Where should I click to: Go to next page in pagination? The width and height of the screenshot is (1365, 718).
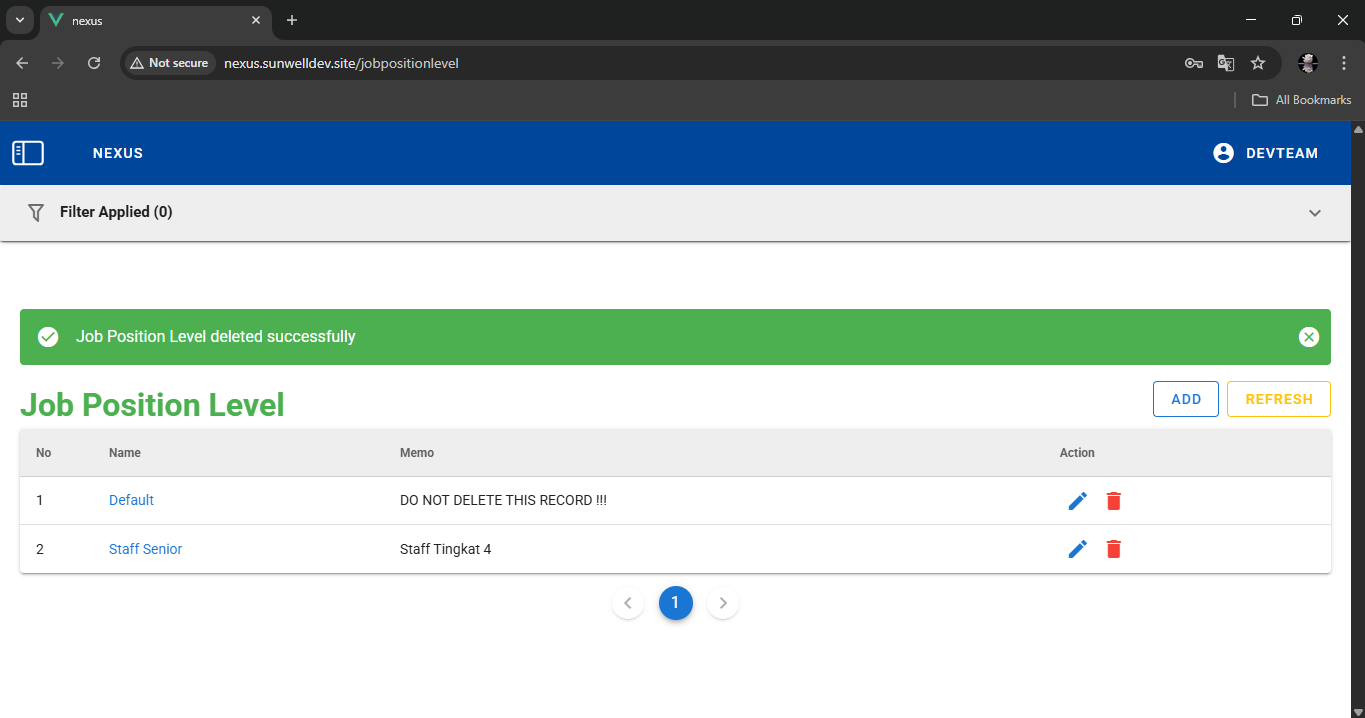click(723, 603)
